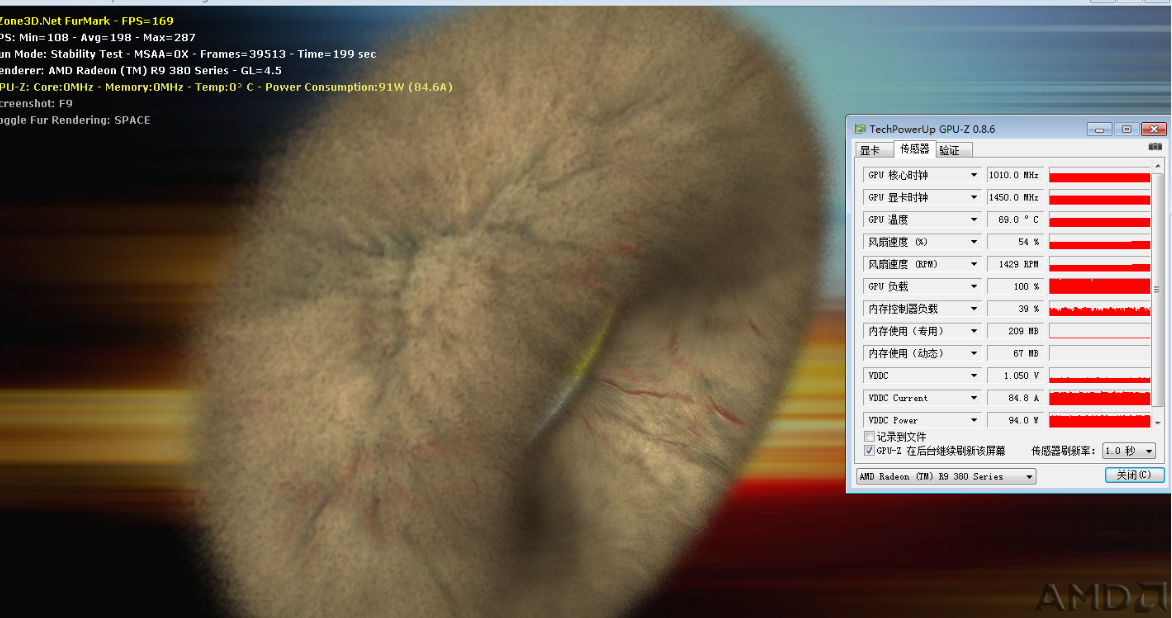Expand the VDDC sensor dropdown
Screen dimensions: 1172x618
(973, 376)
